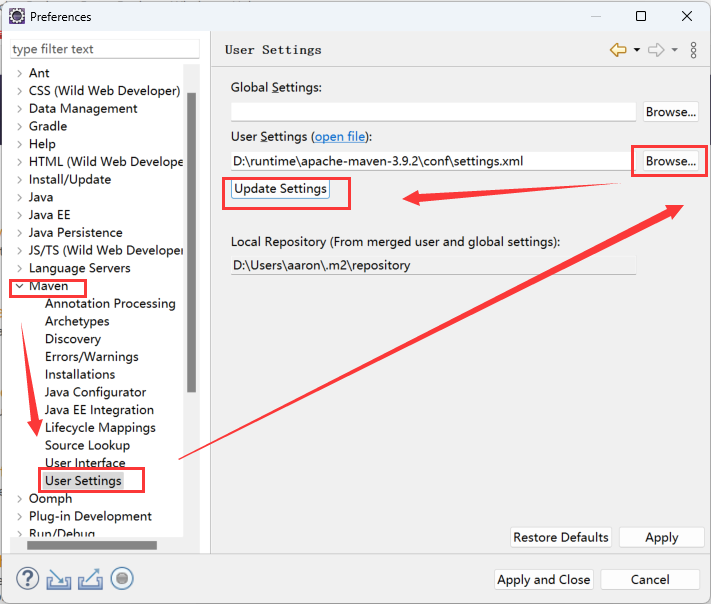
Task: Click the forward navigation arrow icon
Action: pyautogui.click(x=656, y=49)
